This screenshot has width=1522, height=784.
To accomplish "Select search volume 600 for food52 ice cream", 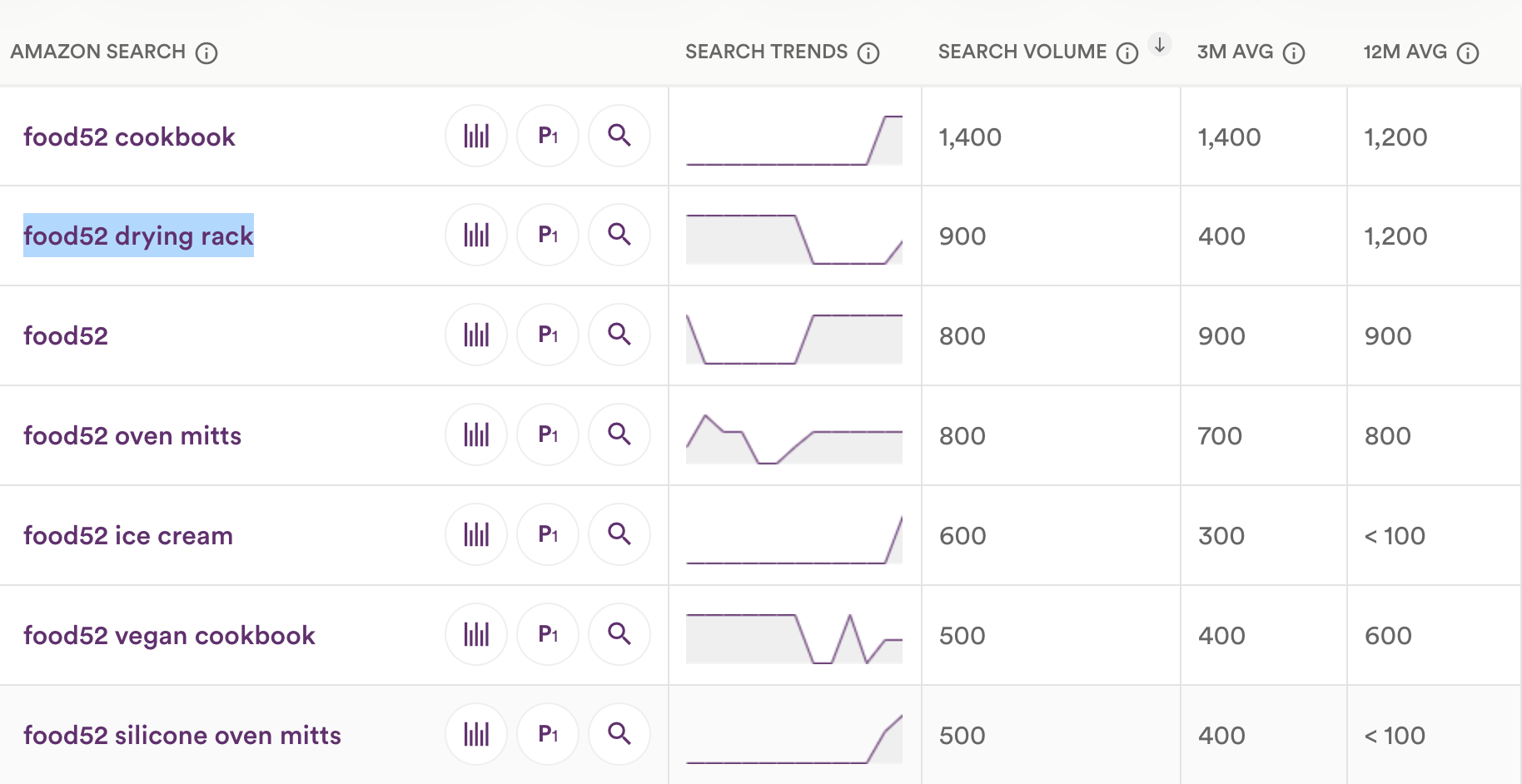I will (x=962, y=536).
